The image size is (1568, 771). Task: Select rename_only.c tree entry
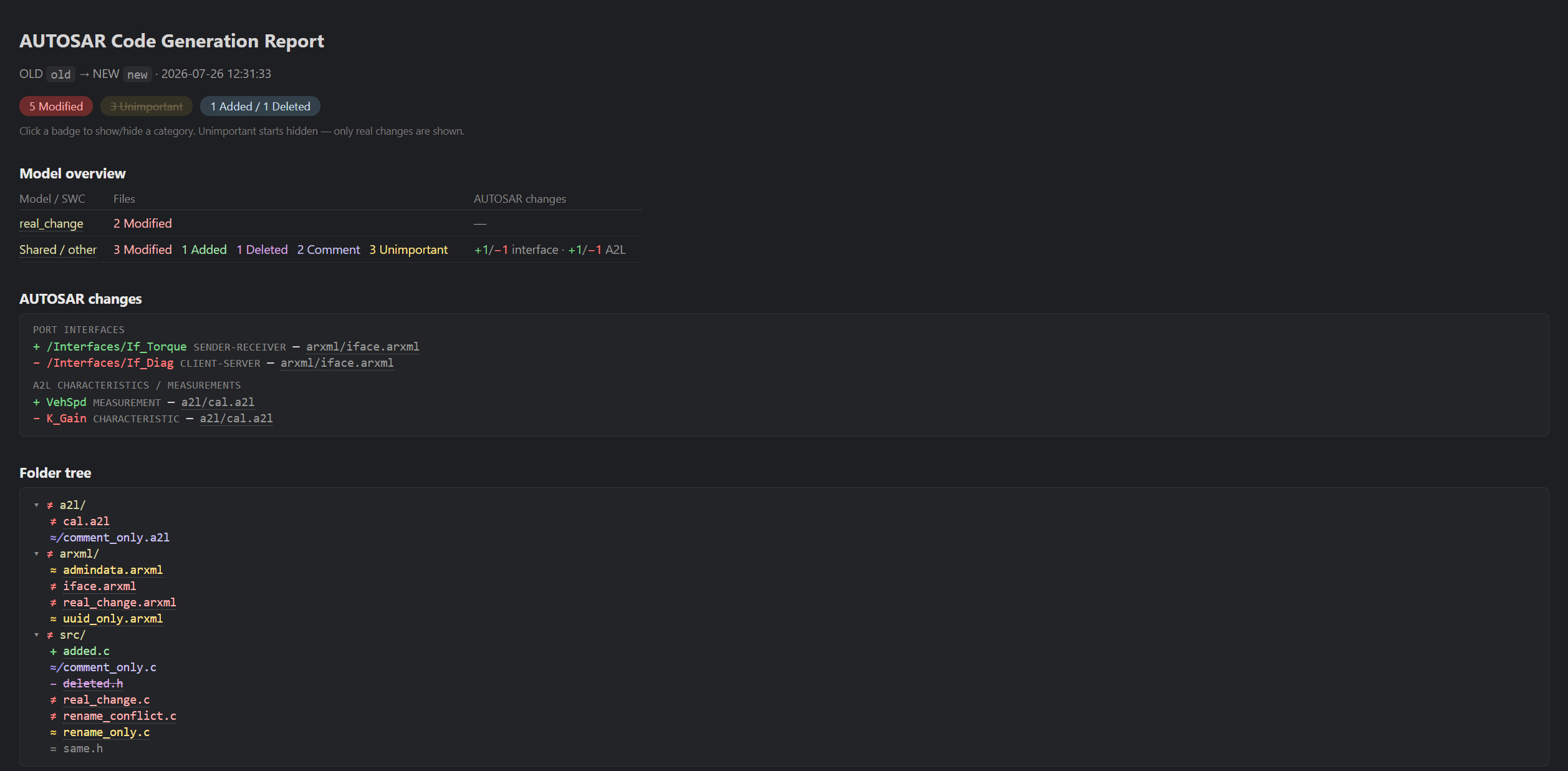(x=106, y=732)
